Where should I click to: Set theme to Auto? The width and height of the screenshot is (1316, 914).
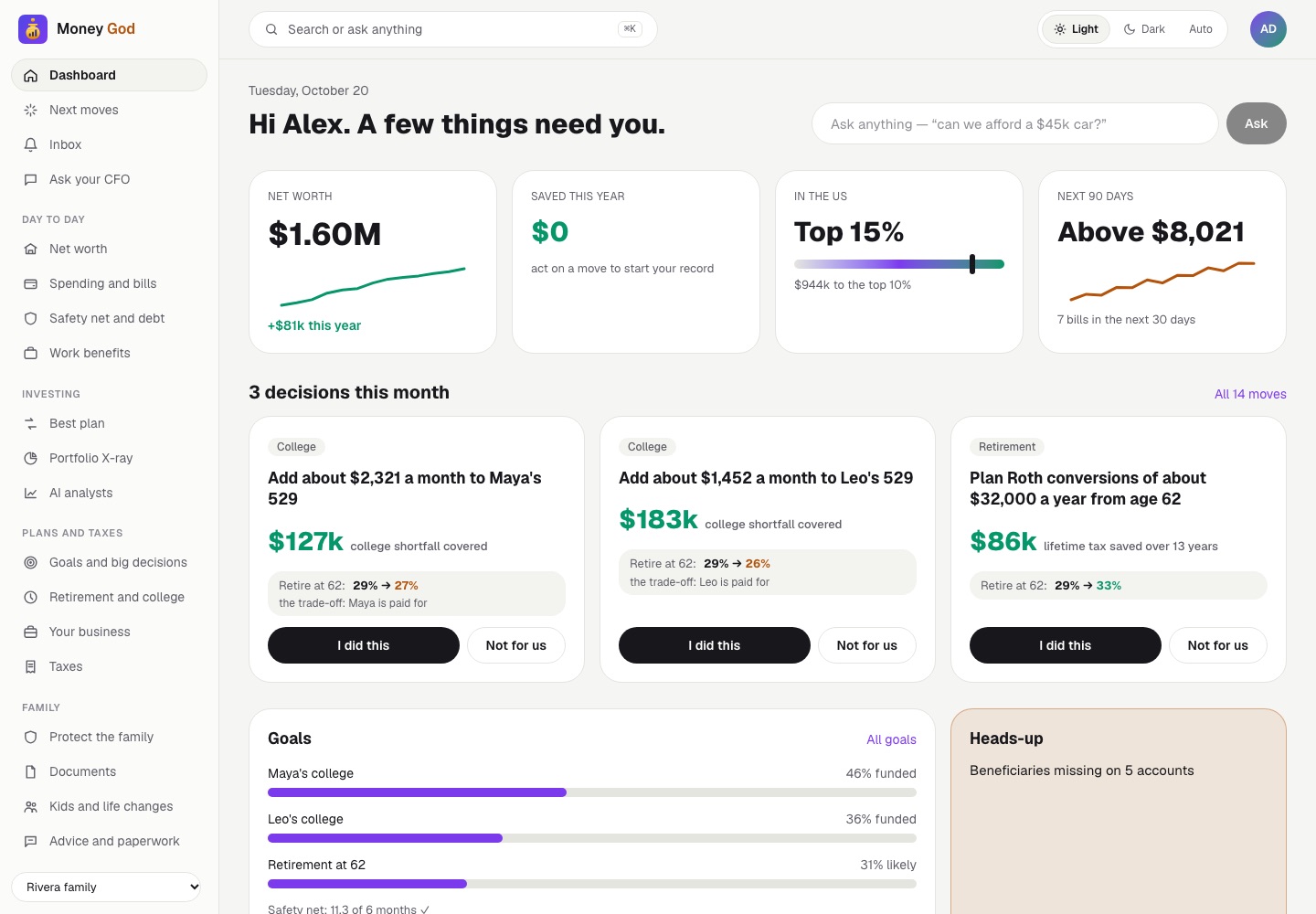[x=1201, y=29]
